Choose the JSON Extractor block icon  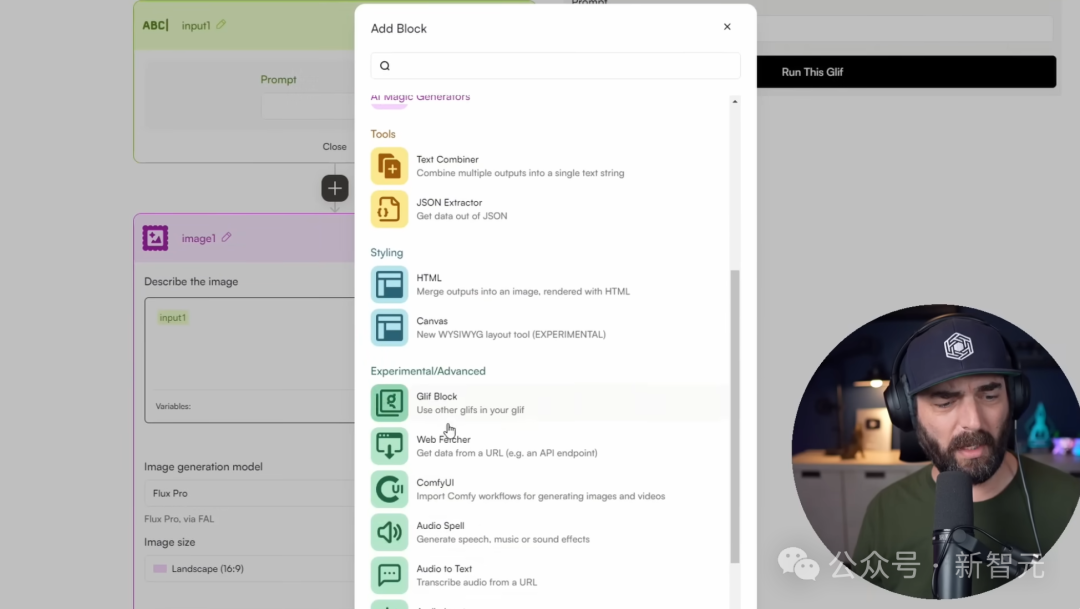[x=389, y=209]
